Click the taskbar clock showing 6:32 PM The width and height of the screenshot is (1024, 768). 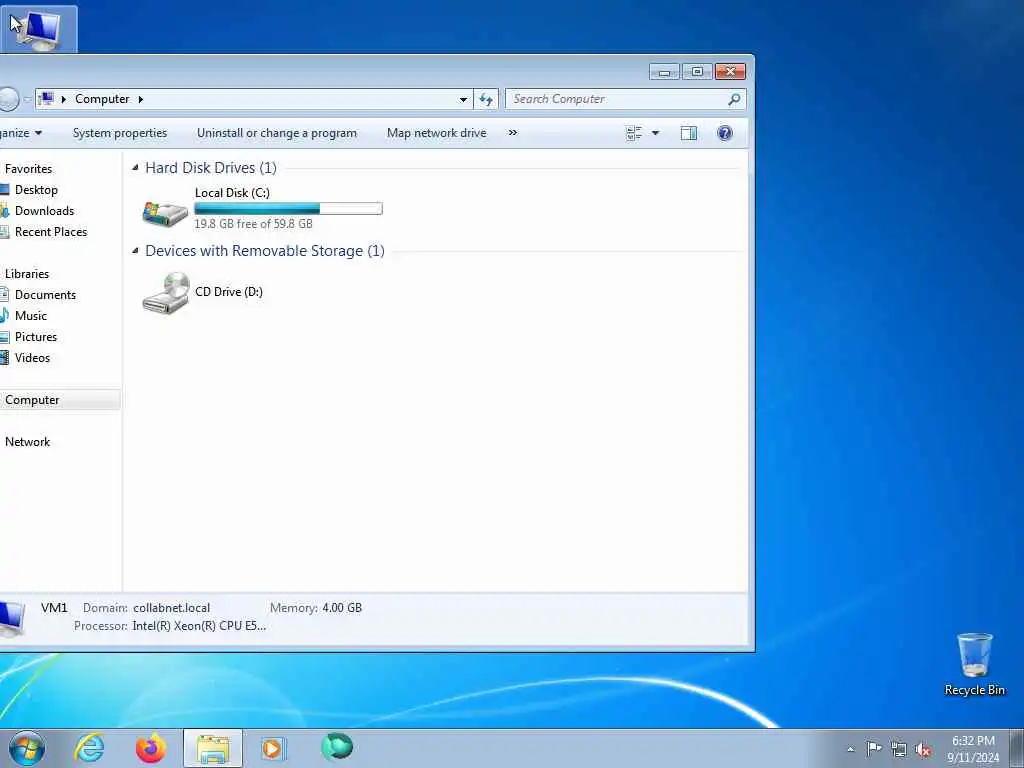tap(973, 749)
